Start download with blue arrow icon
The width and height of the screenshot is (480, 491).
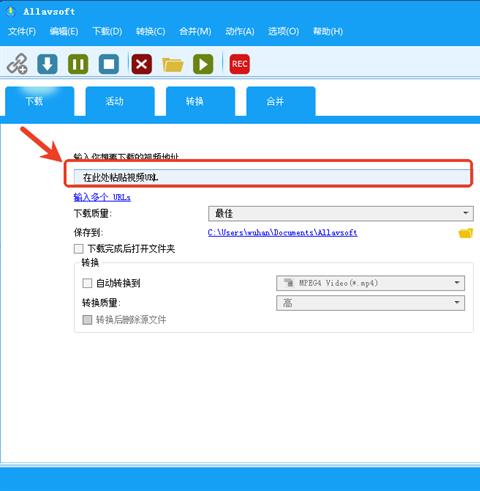(47, 64)
